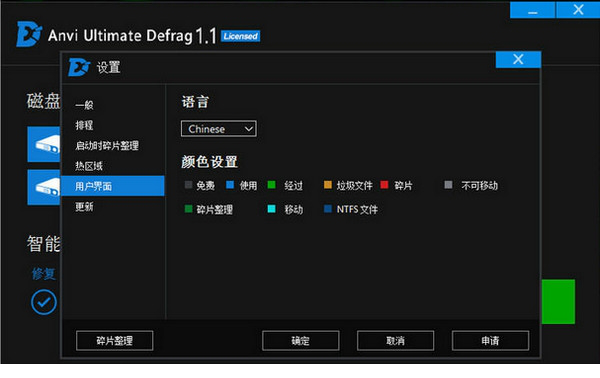
Task: Click the green button in main window
Action: [558, 301]
